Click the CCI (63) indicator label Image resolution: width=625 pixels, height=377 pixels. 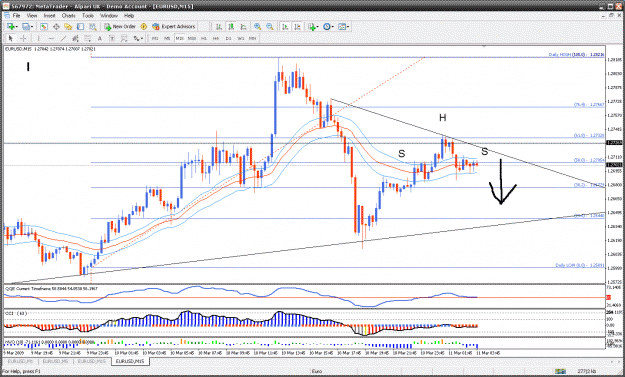[16, 314]
